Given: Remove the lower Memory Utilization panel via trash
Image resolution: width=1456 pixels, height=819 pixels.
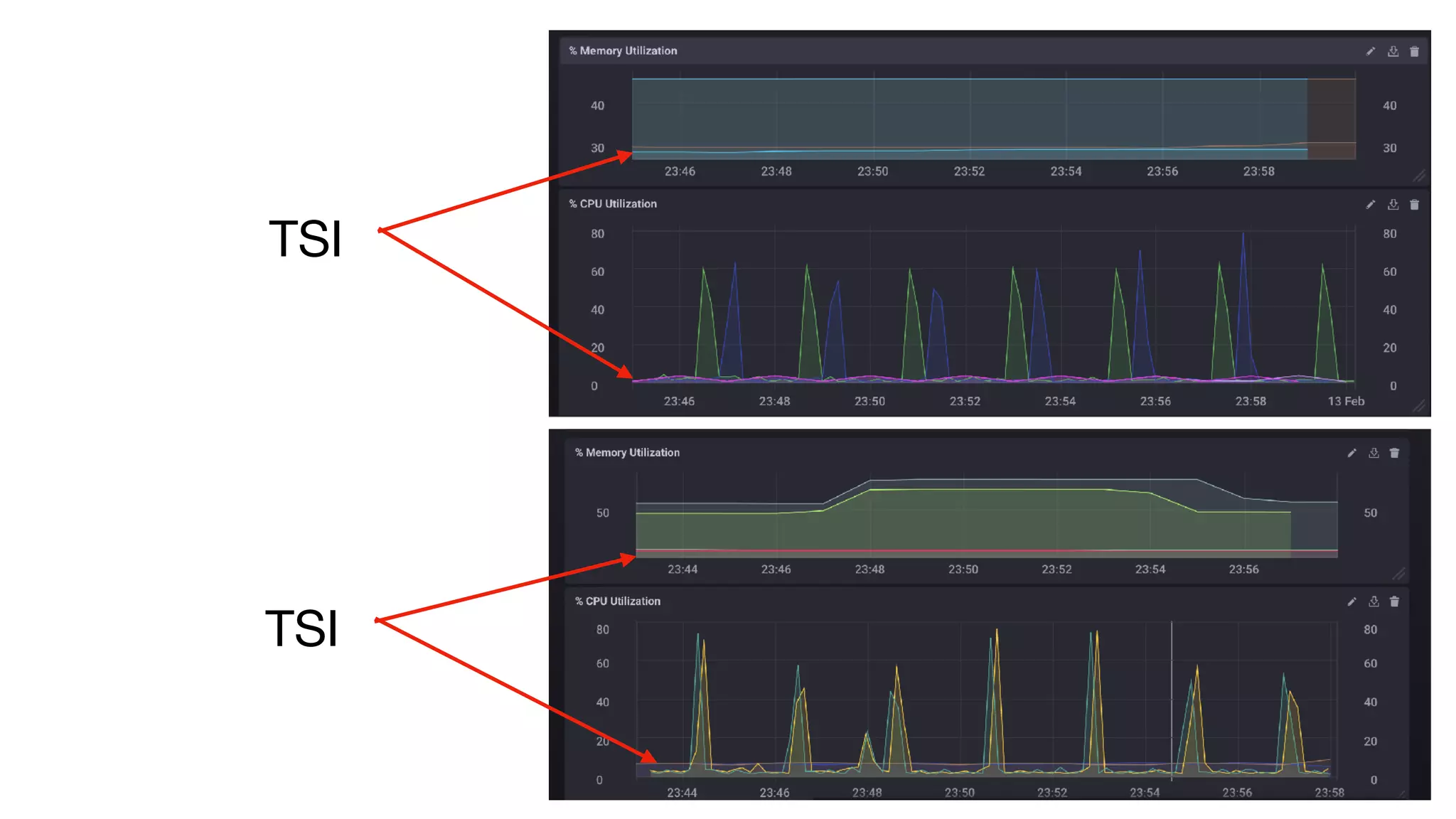Looking at the screenshot, I should pos(1394,453).
